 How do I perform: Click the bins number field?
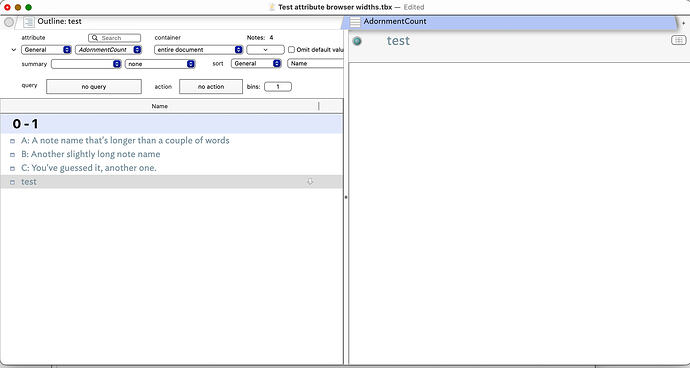point(278,87)
